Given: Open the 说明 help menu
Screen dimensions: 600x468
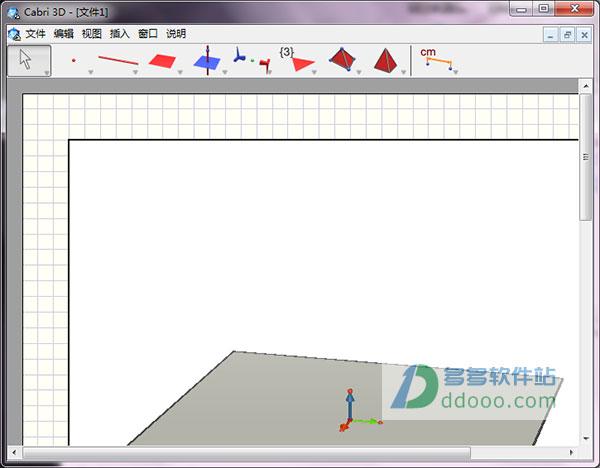Looking at the screenshot, I should click(176, 33).
